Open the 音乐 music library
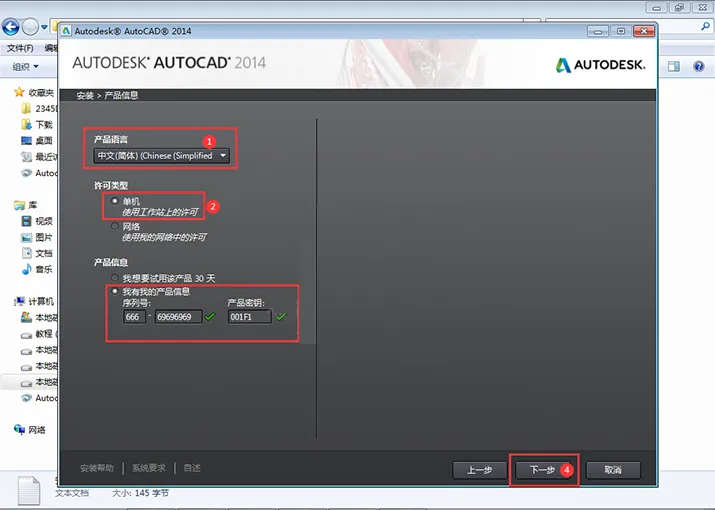Viewport: 715px width, 510px height. [x=43, y=269]
